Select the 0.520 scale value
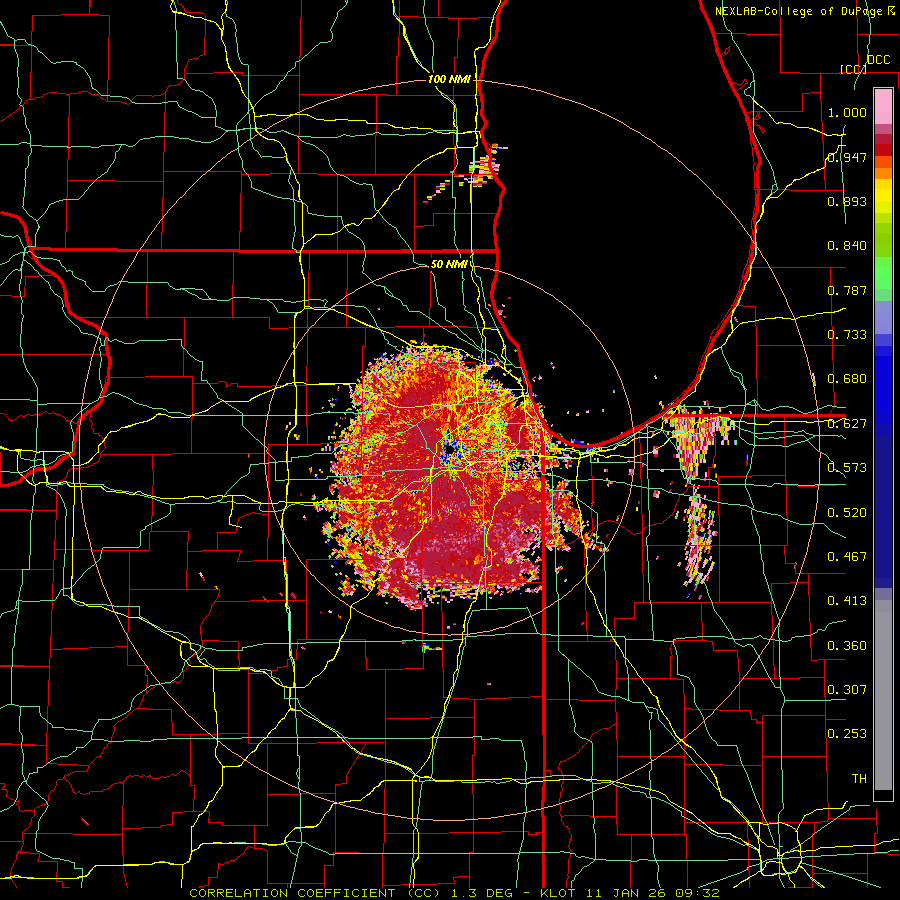This screenshot has width=900, height=900. tap(847, 513)
